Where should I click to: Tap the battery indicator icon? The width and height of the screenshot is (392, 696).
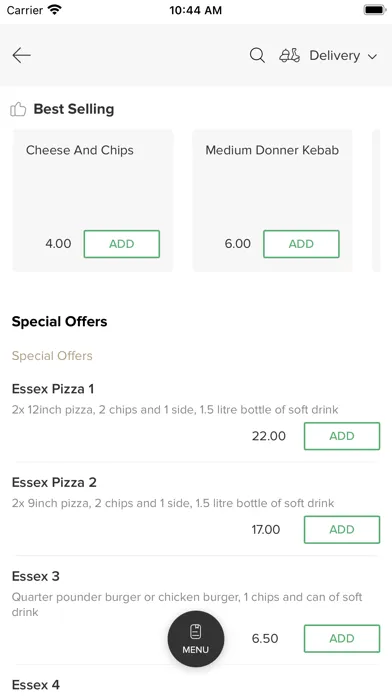[375, 10]
